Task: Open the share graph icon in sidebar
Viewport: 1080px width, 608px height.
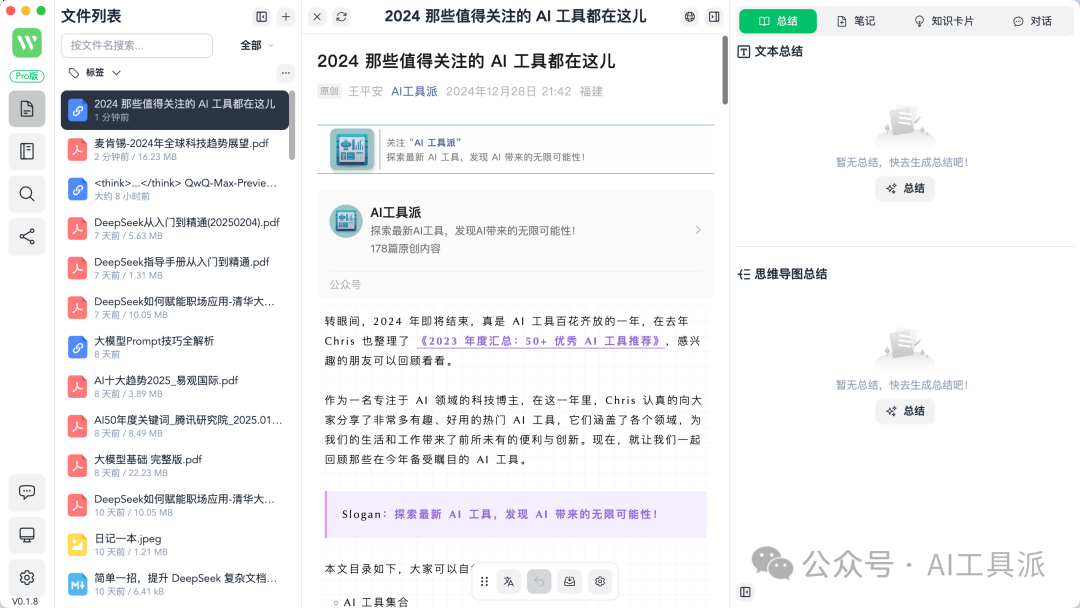Action: coord(27,237)
